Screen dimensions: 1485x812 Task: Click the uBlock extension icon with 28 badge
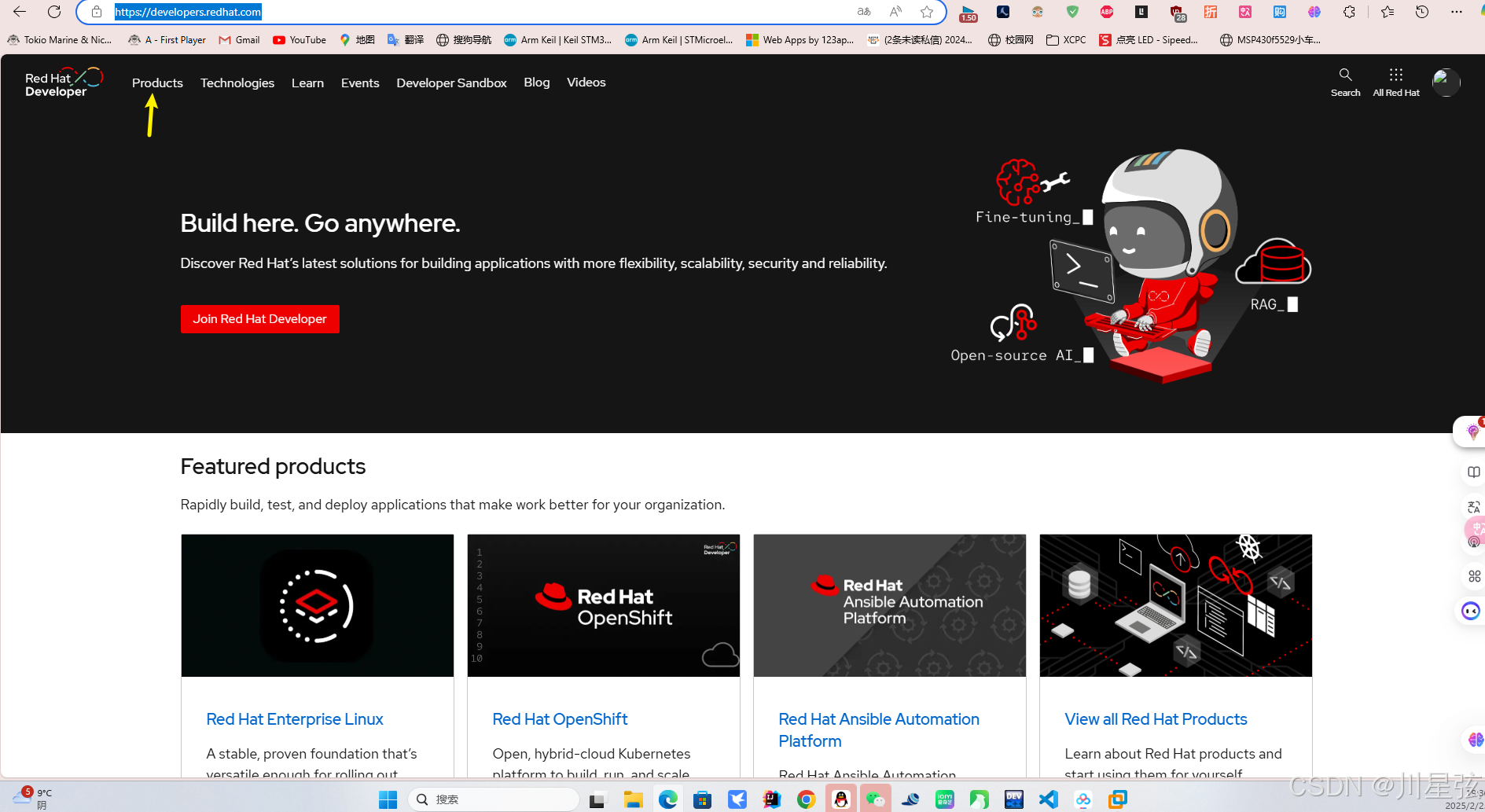(x=1177, y=13)
